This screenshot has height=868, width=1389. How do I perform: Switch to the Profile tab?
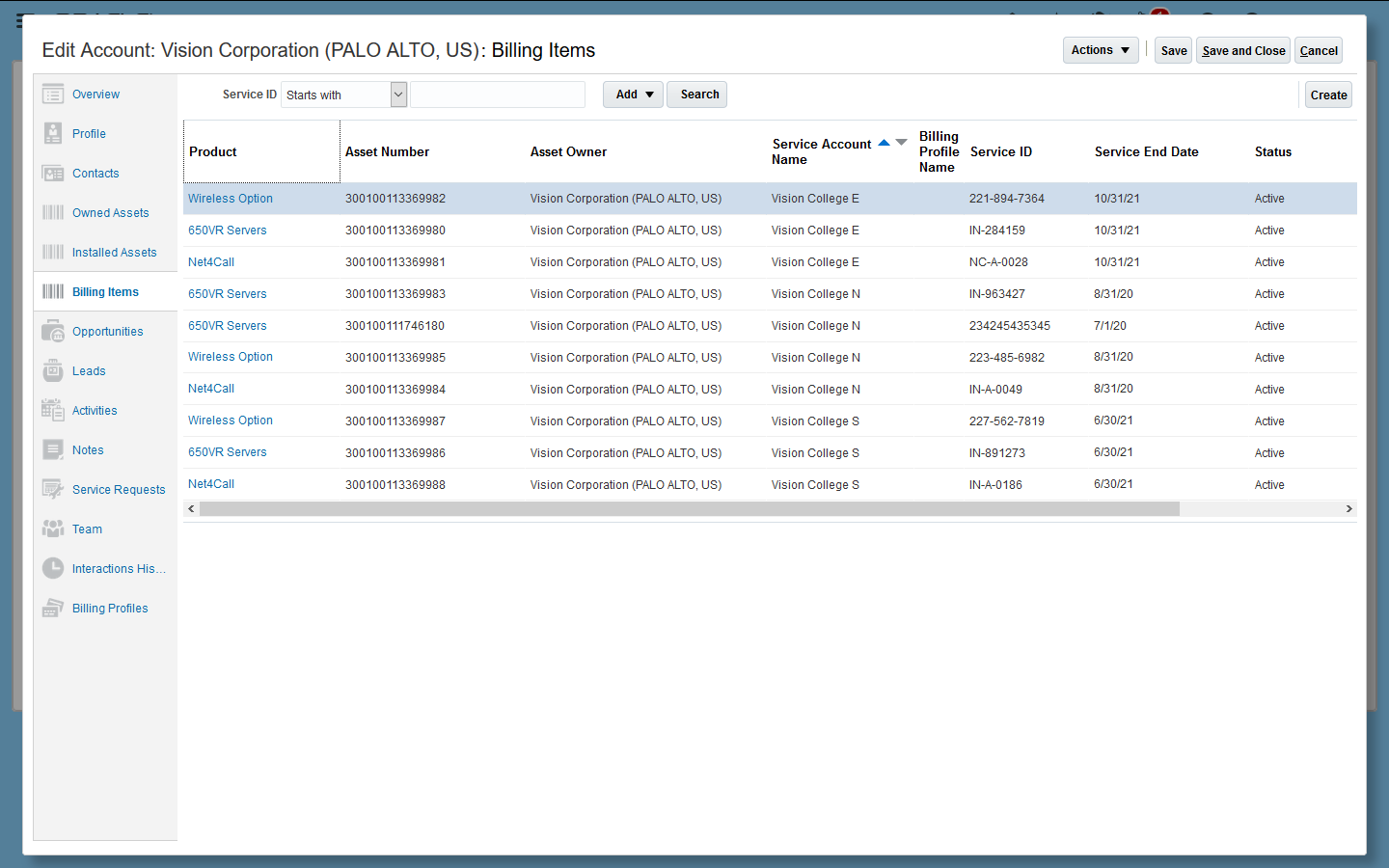coord(89,134)
